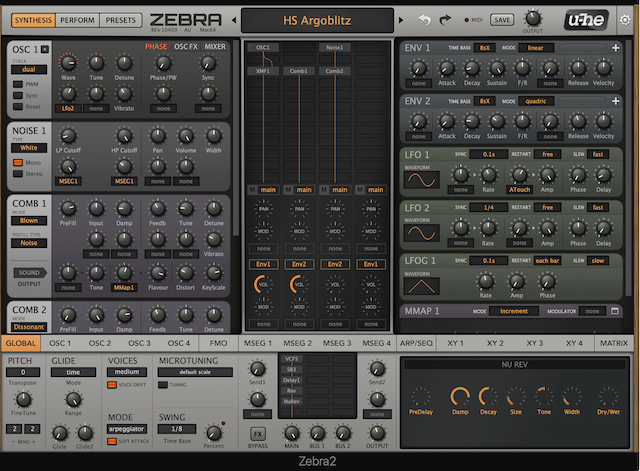Toggle the OSC 1 PWM switch

click(x=18, y=84)
